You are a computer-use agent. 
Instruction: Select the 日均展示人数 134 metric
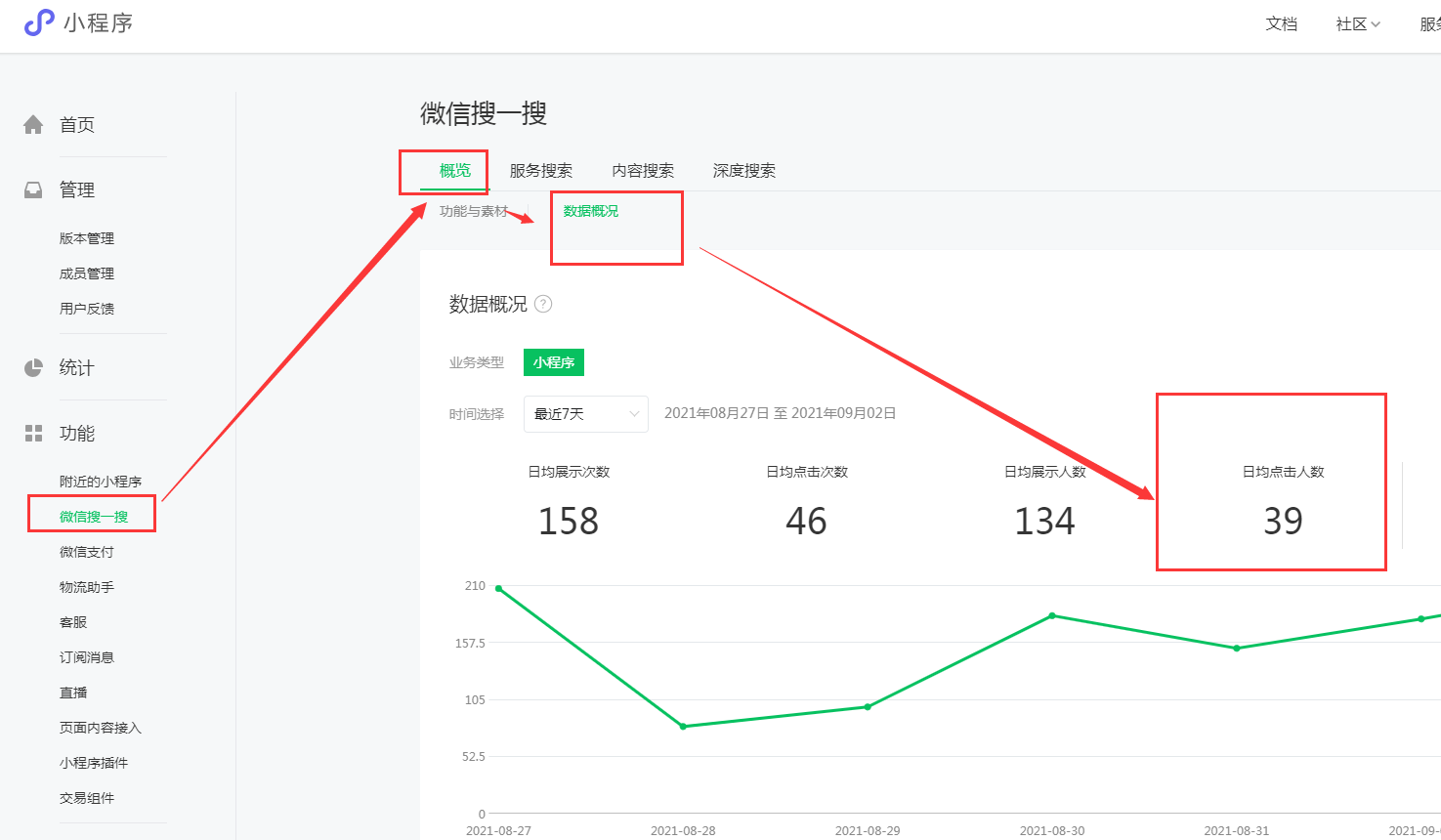click(x=1045, y=503)
